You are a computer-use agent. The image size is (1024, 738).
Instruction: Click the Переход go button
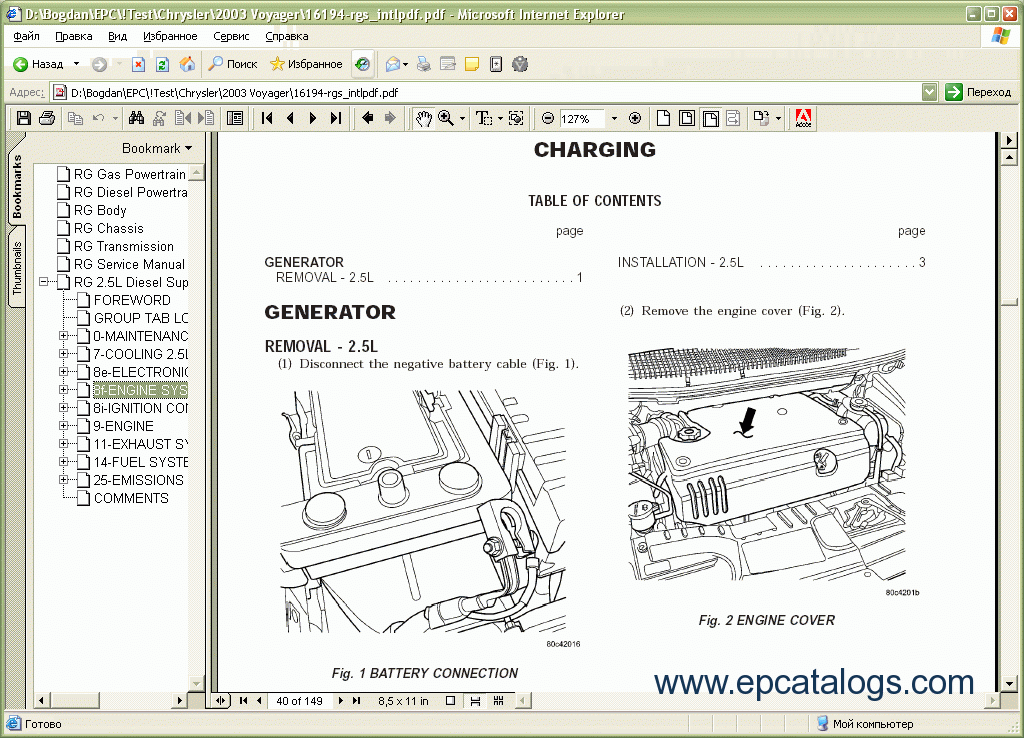[x=978, y=92]
